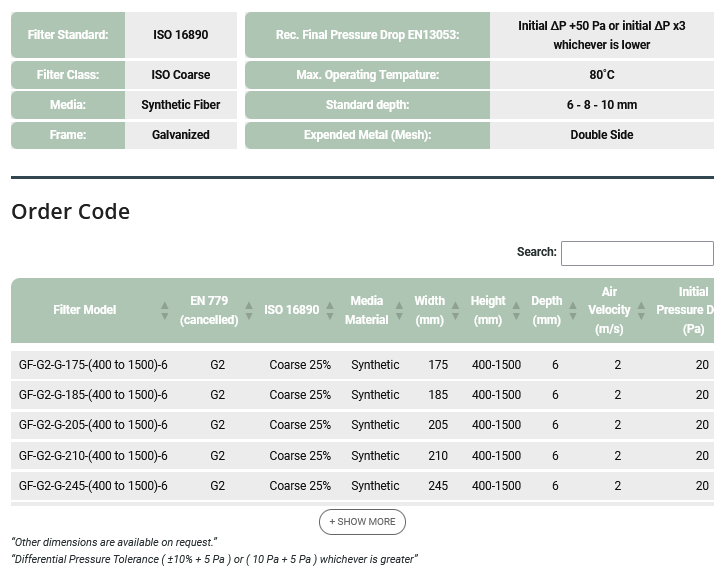
Task: Click the Double Side mesh value cell
Action: tap(602, 135)
